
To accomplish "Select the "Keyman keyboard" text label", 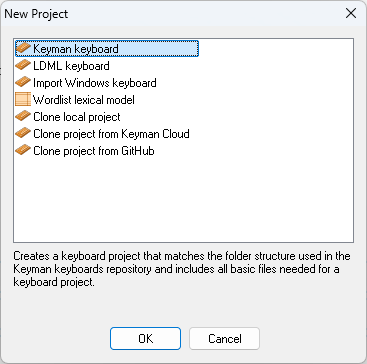I will point(76,49).
